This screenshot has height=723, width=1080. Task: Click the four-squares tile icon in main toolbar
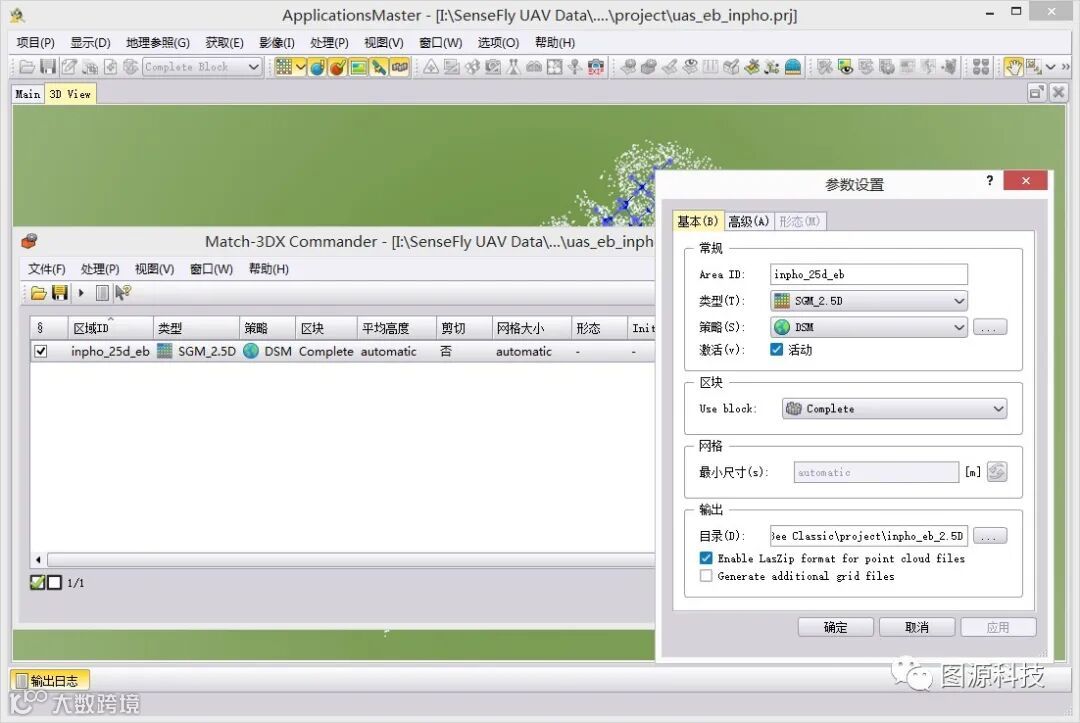[x=982, y=67]
